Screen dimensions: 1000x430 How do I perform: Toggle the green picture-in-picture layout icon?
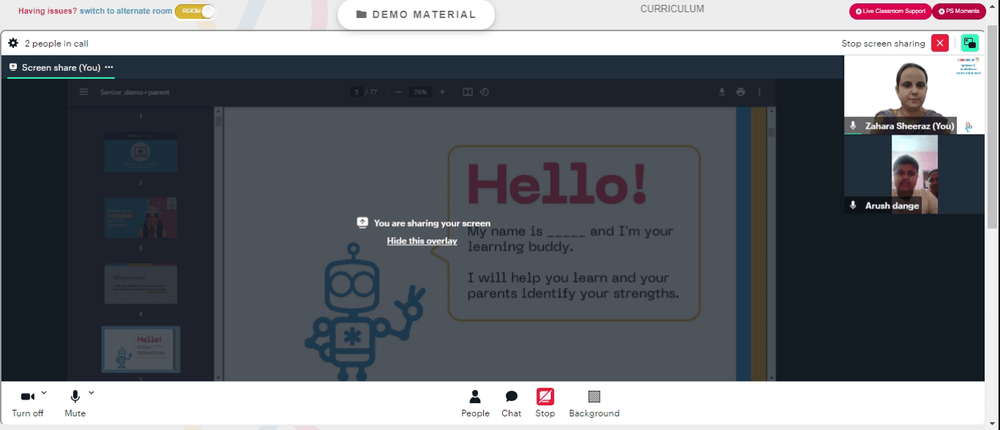click(970, 43)
